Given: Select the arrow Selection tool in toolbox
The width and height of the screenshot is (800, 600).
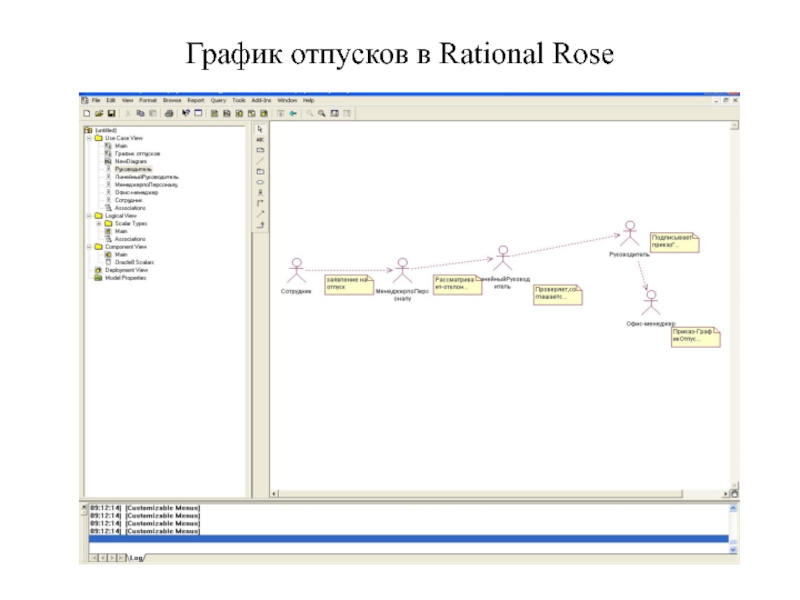Looking at the screenshot, I should tap(261, 129).
